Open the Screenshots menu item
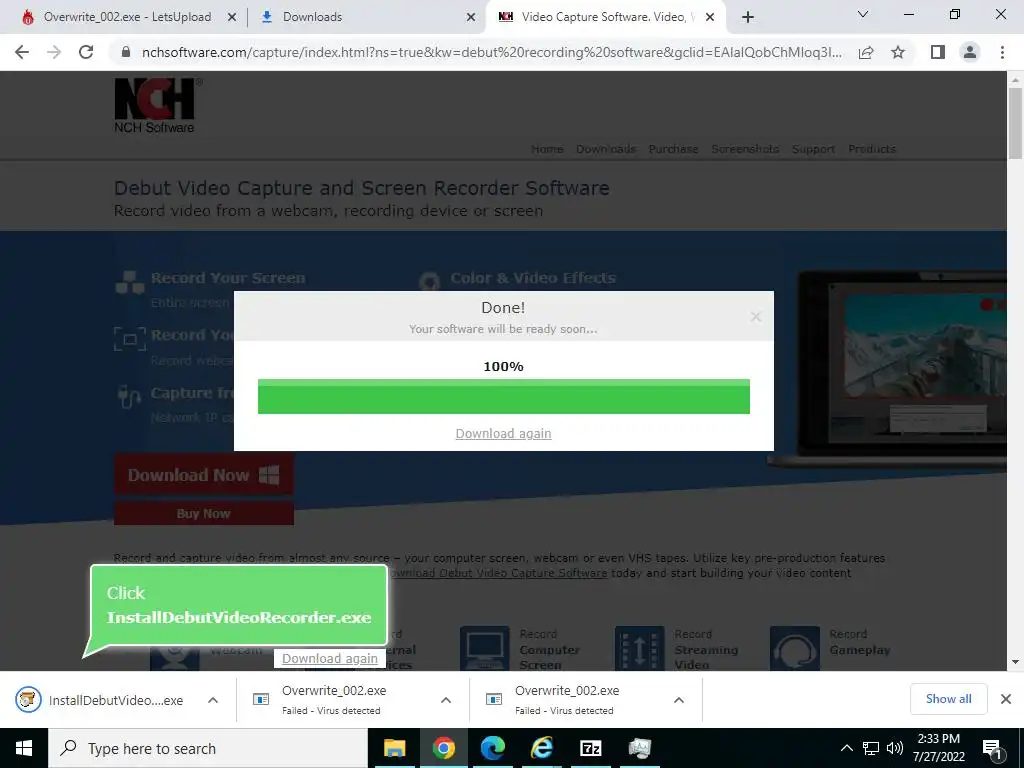 tap(745, 149)
